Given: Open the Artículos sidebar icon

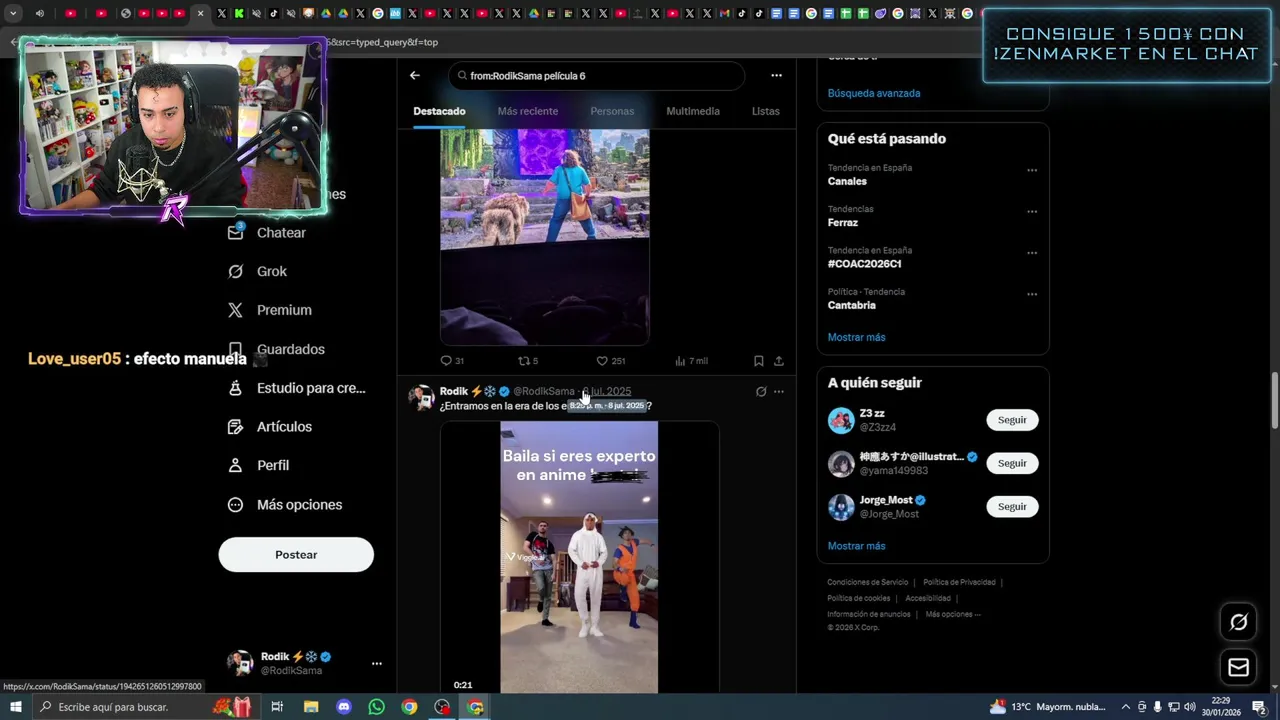Looking at the screenshot, I should tap(236, 427).
